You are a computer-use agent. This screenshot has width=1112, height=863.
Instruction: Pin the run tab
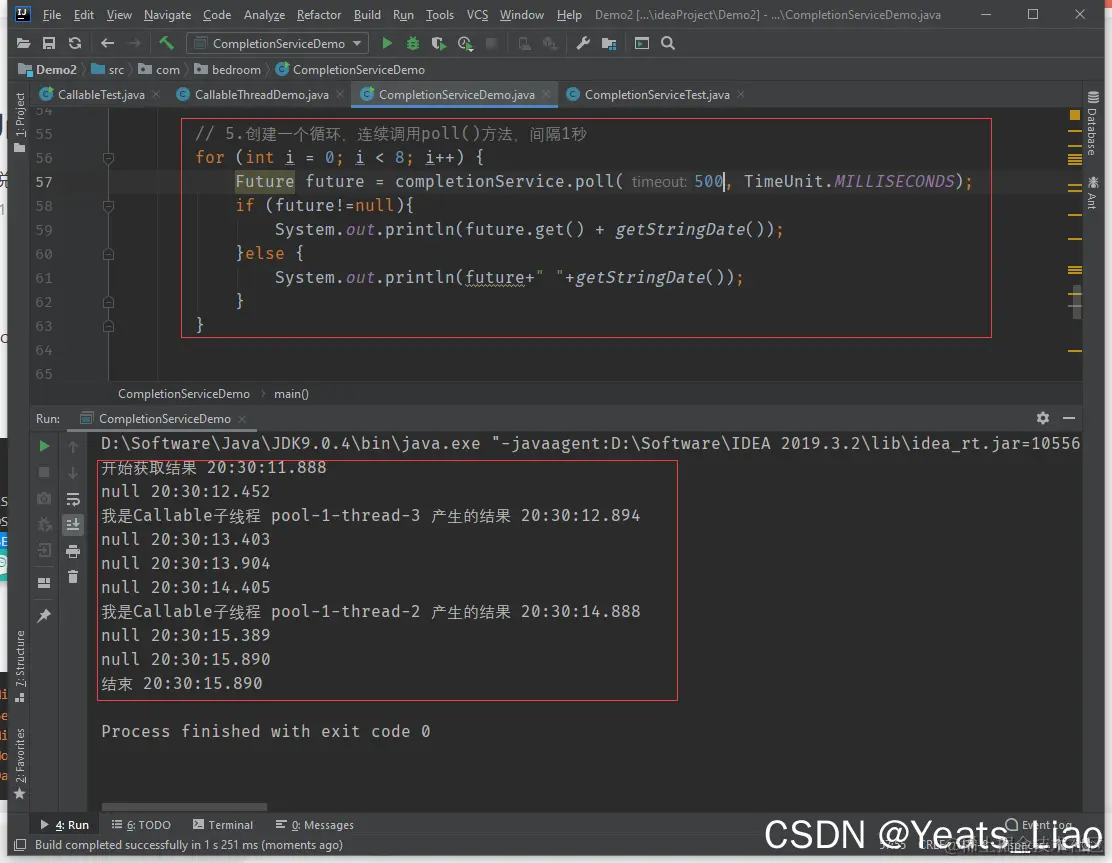click(44, 616)
